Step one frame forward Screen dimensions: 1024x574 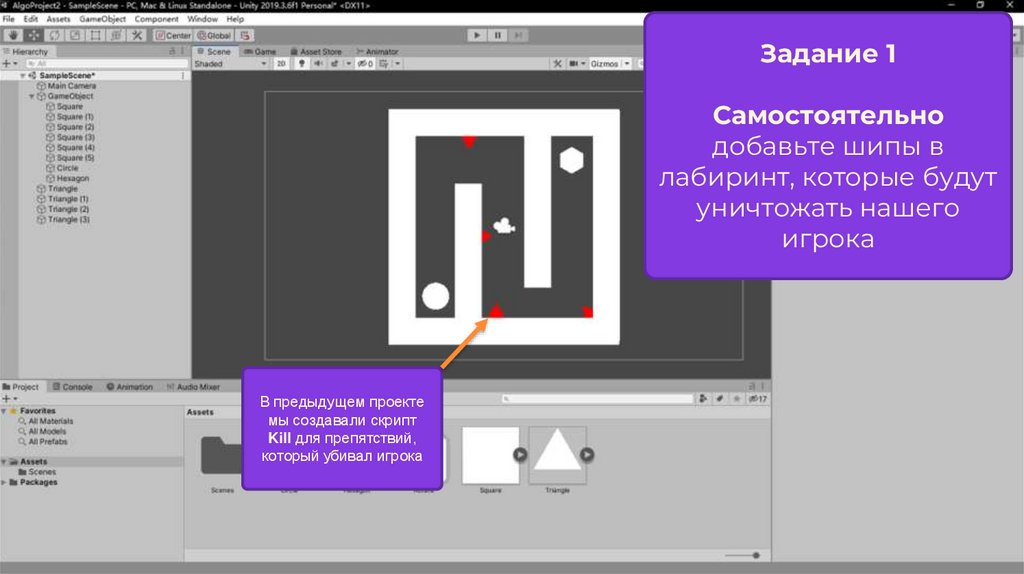pos(519,35)
